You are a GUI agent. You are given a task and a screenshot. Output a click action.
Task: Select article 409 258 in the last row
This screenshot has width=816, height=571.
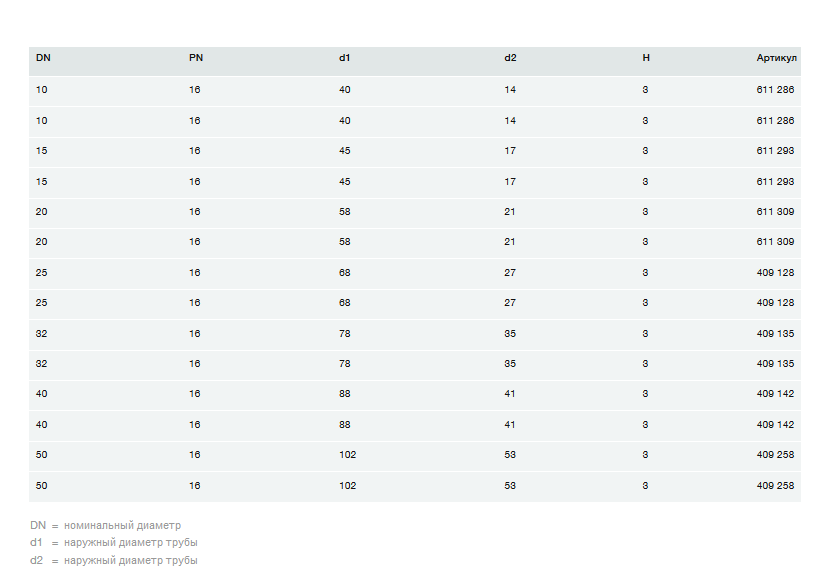(x=775, y=486)
